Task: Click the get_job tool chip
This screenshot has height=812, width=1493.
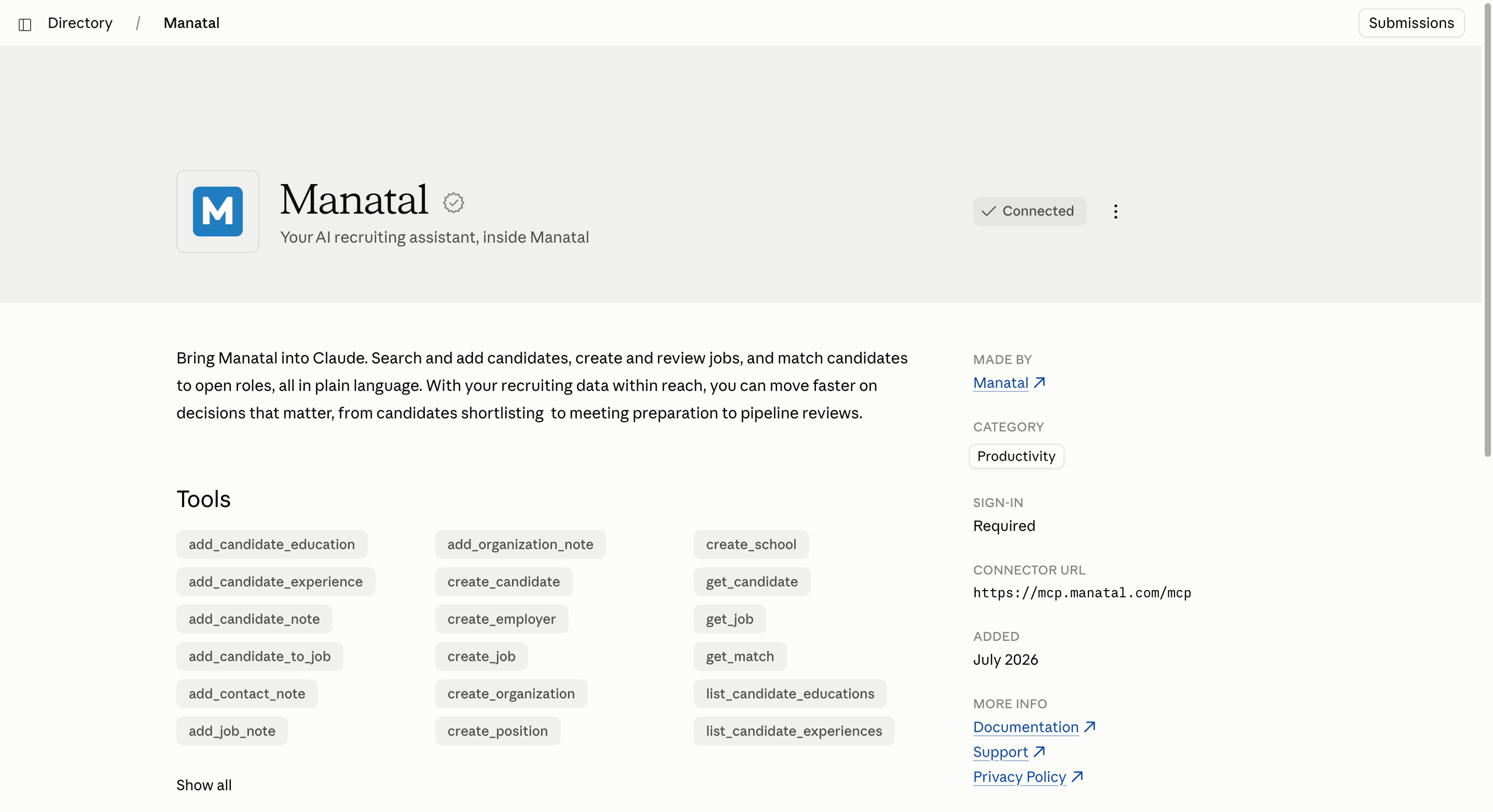Action: point(730,619)
